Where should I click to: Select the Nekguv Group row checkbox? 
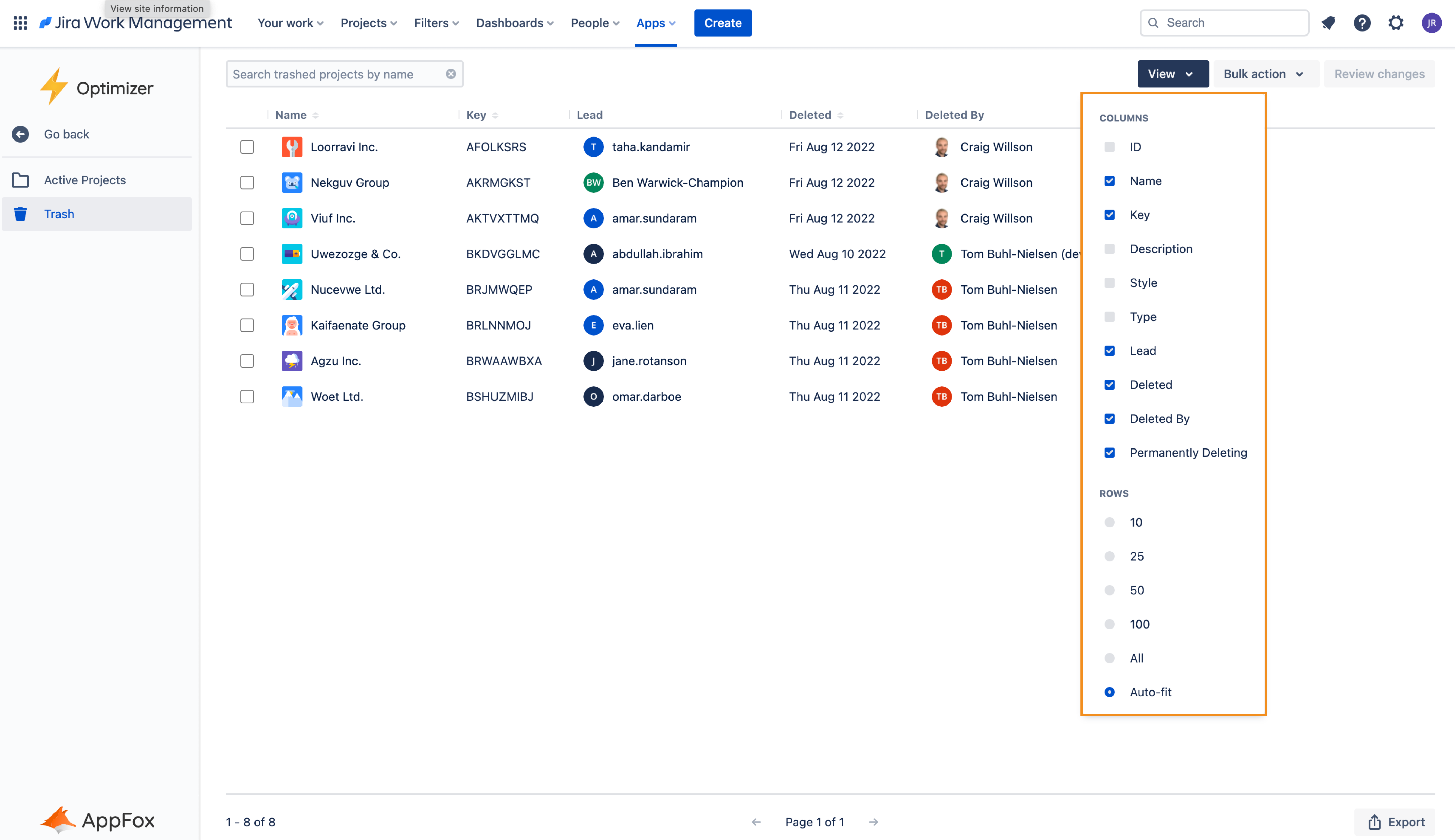pyautogui.click(x=247, y=183)
